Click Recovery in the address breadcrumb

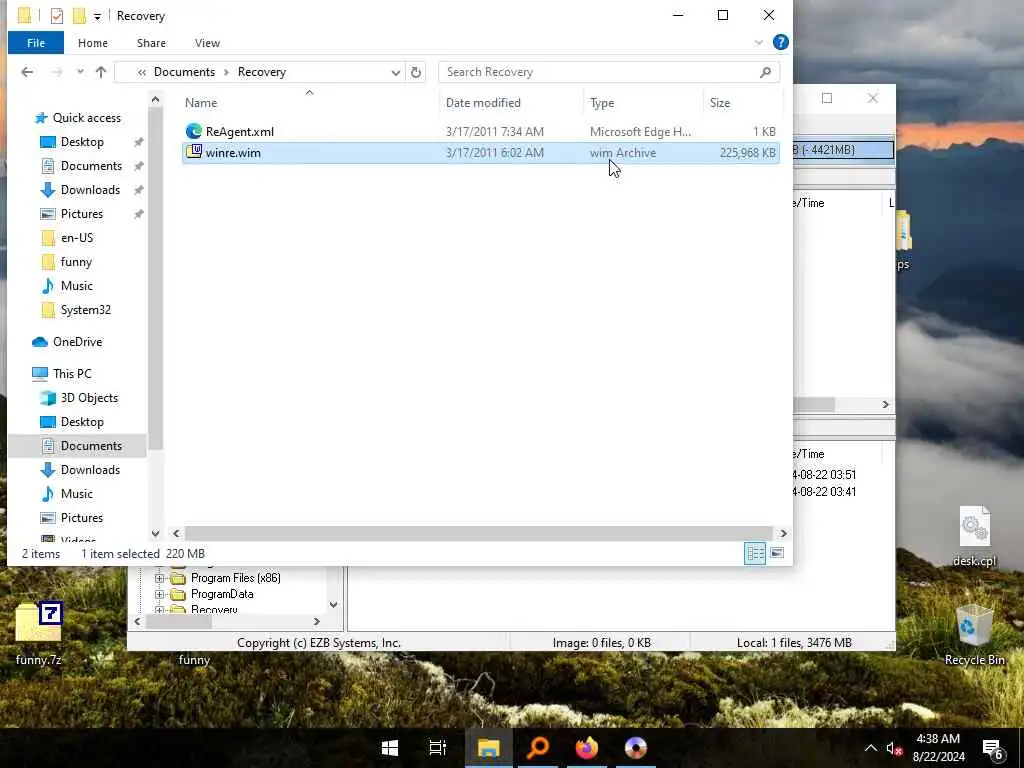coord(262,72)
